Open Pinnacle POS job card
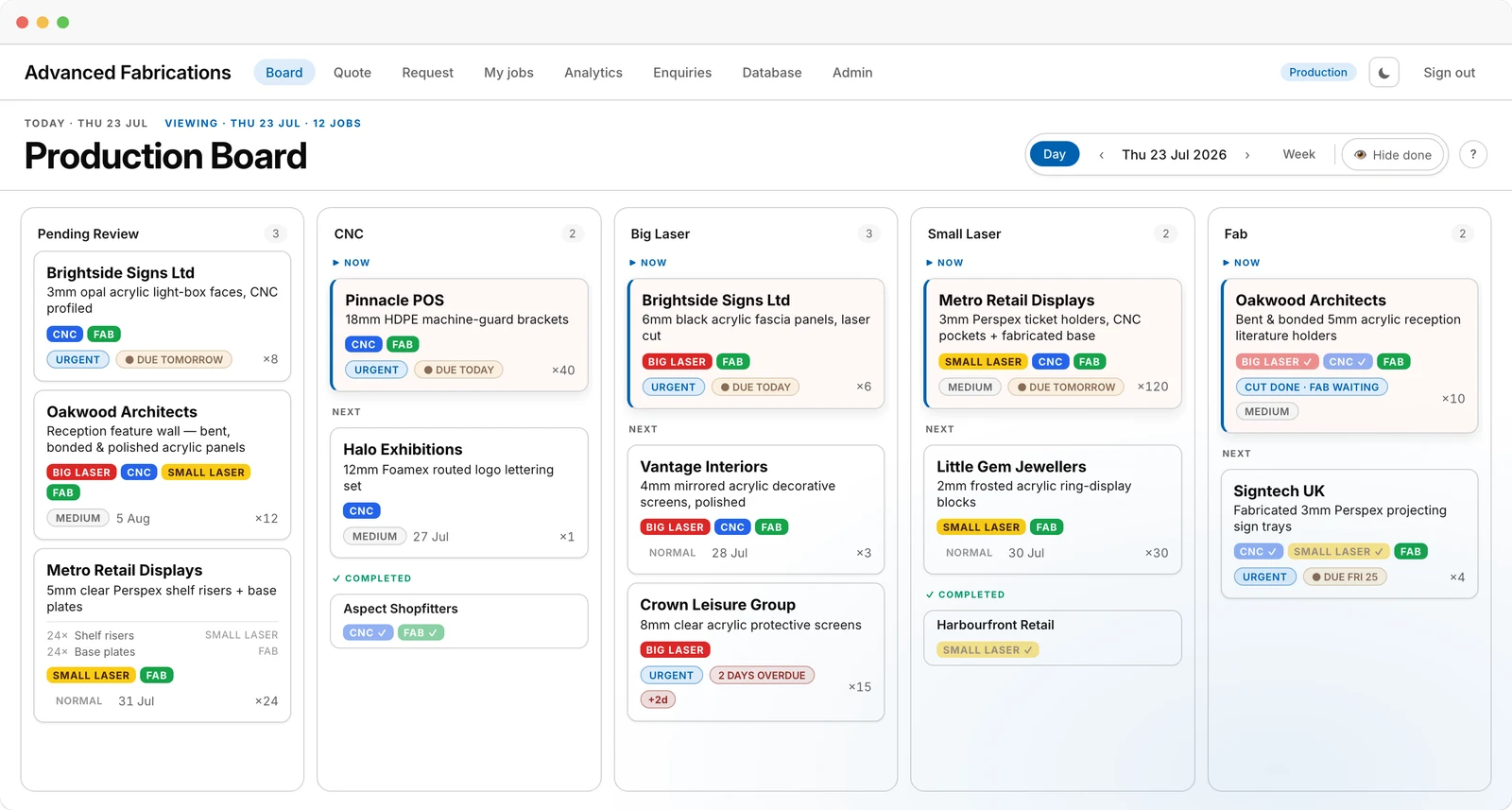 pos(459,335)
